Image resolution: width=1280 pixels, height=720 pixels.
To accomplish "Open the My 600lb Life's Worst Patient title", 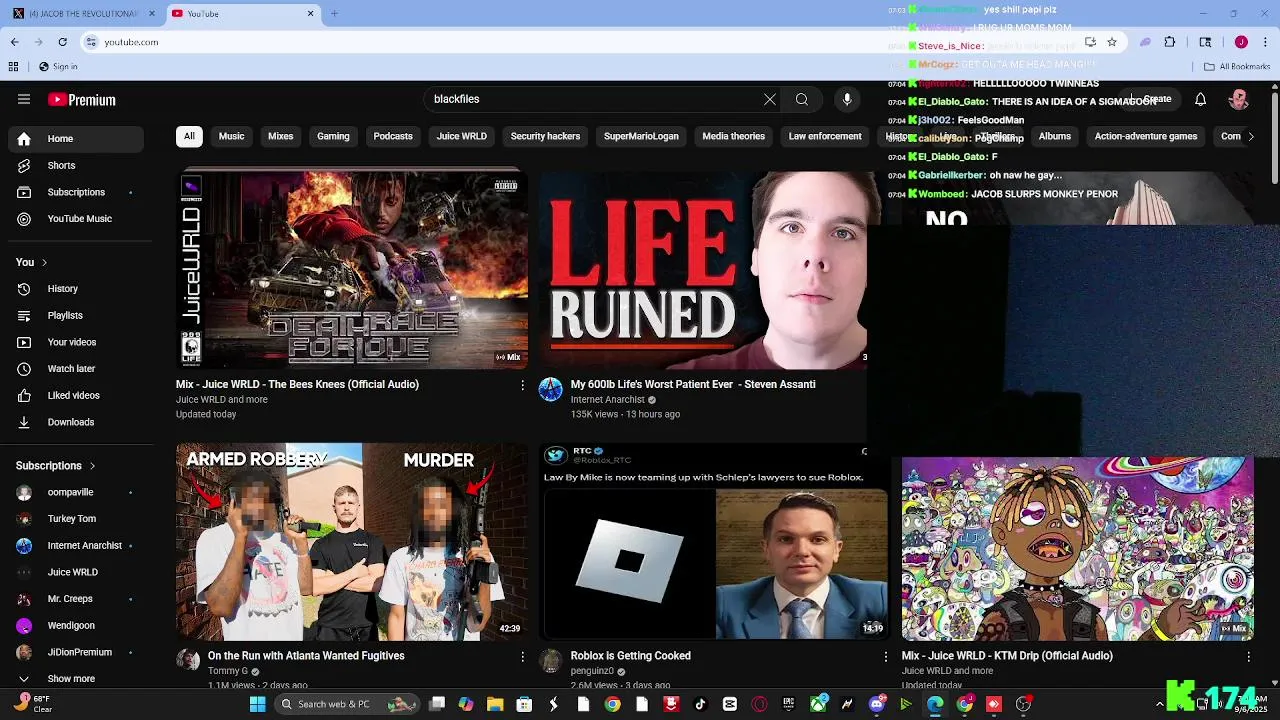I will click(x=693, y=384).
